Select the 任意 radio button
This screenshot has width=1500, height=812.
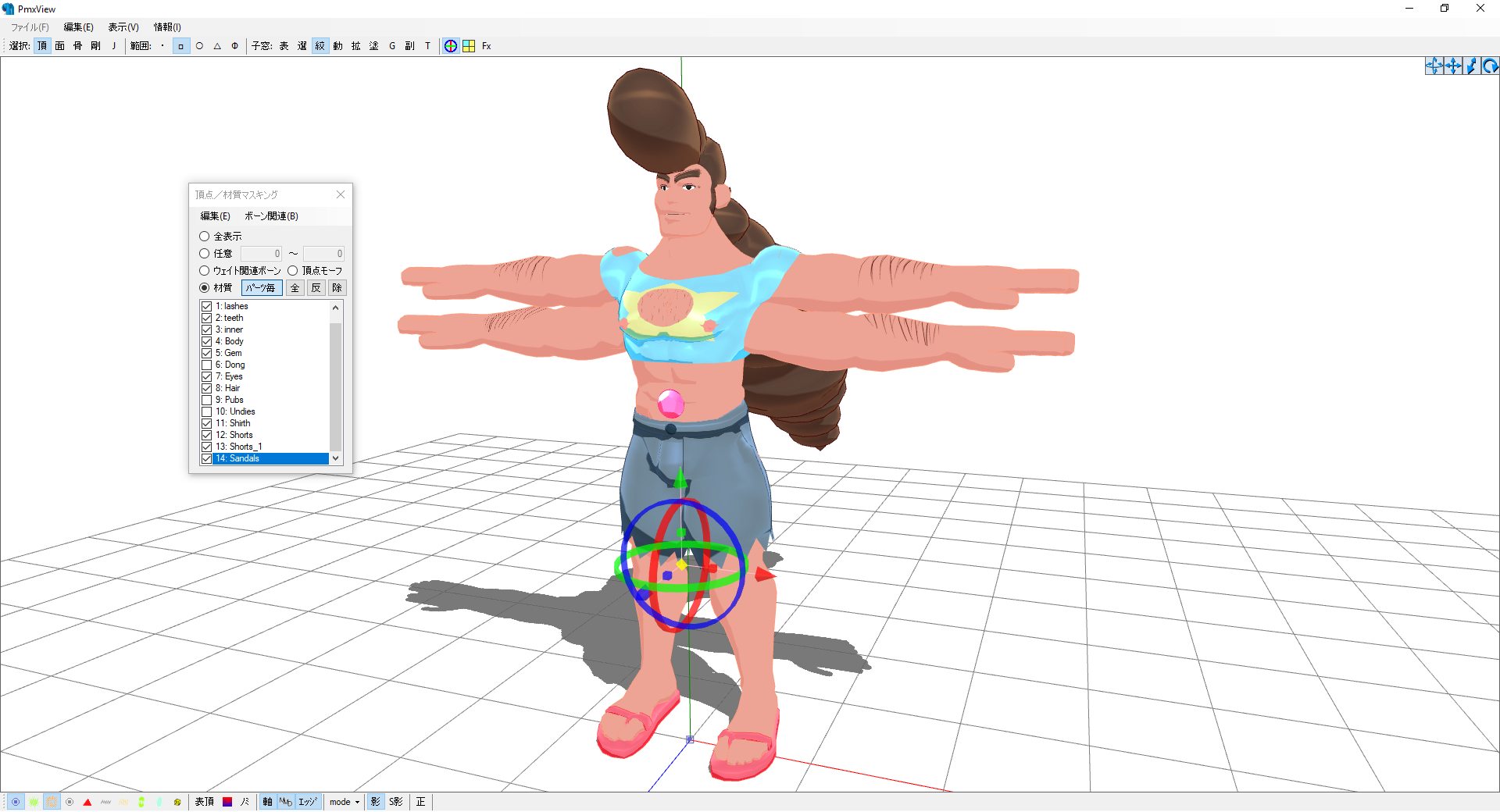(x=216, y=254)
